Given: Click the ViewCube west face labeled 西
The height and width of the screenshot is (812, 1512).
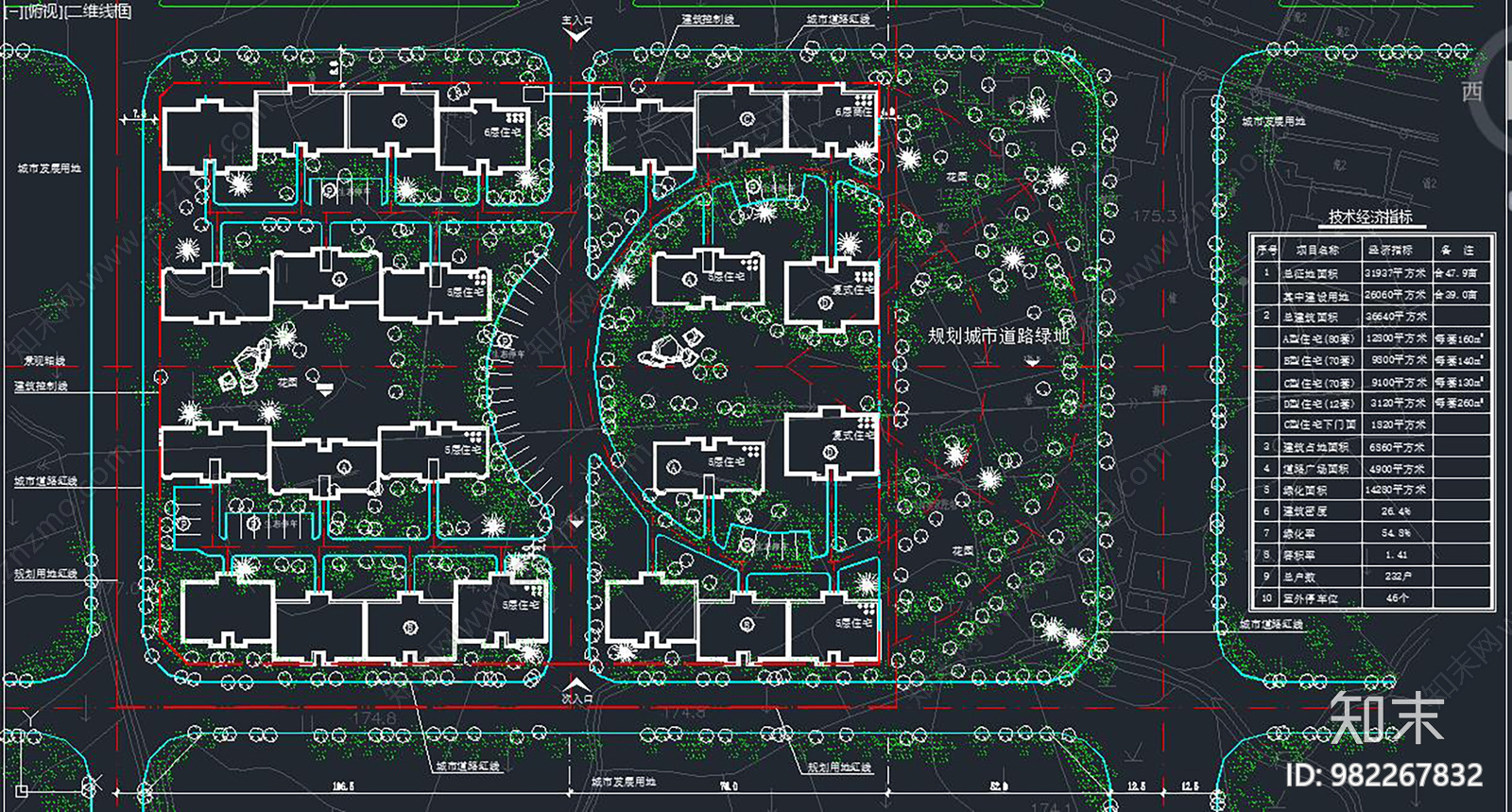Looking at the screenshot, I should [x=1472, y=92].
